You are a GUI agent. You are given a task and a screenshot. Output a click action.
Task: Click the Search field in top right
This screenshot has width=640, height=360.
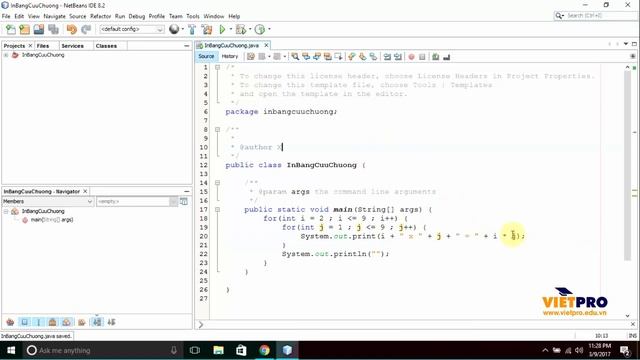[x=596, y=16]
